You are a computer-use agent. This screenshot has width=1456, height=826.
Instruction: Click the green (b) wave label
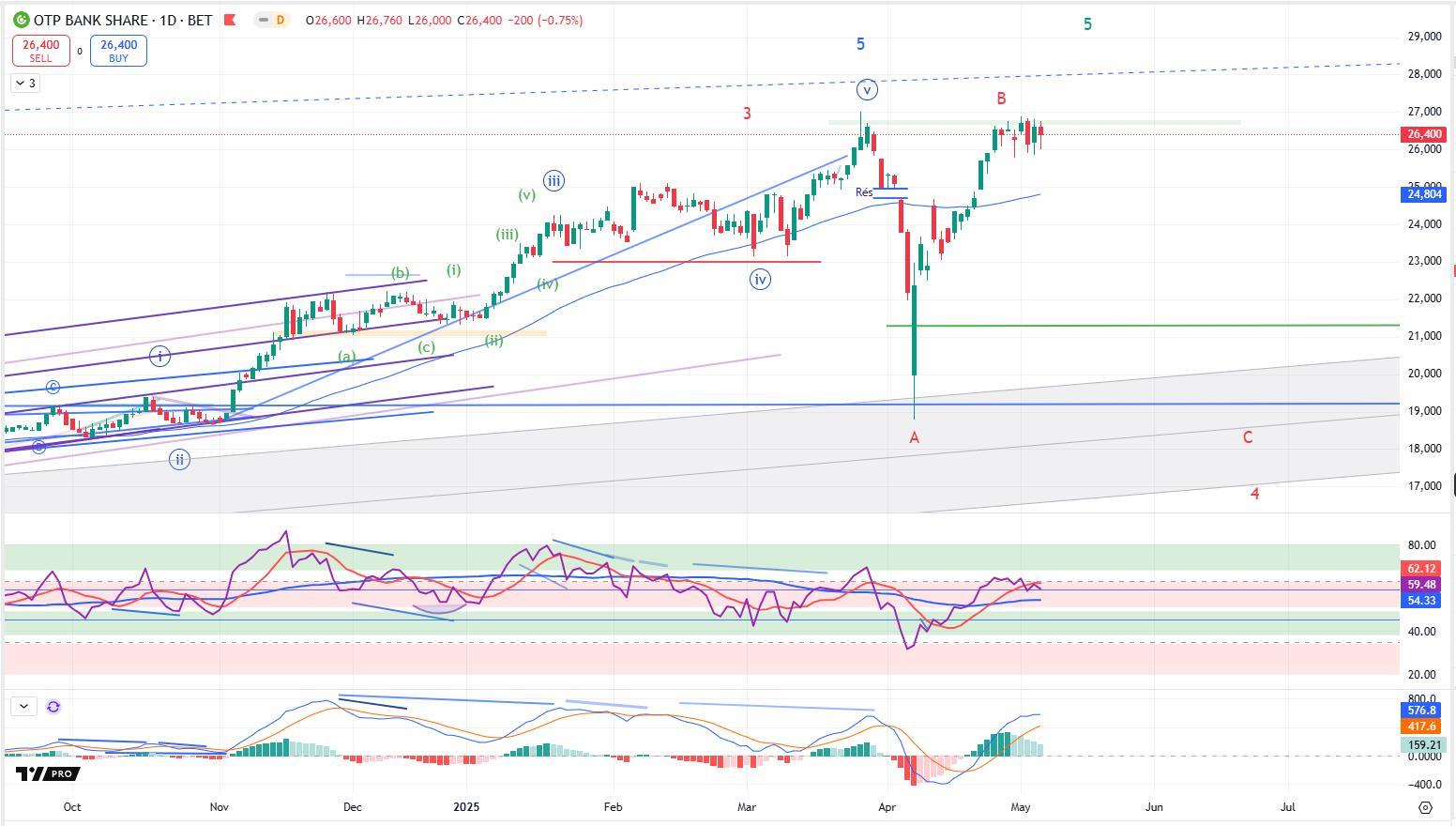401,273
